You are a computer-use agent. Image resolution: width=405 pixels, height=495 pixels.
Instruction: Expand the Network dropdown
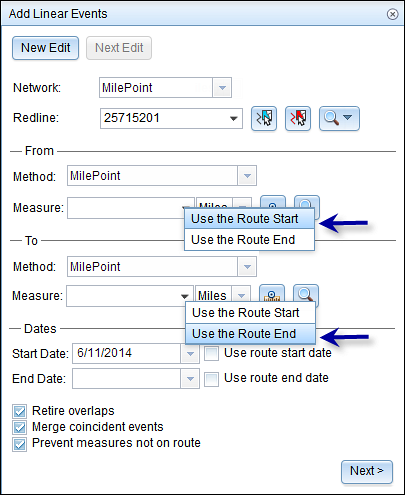[x=222, y=88]
